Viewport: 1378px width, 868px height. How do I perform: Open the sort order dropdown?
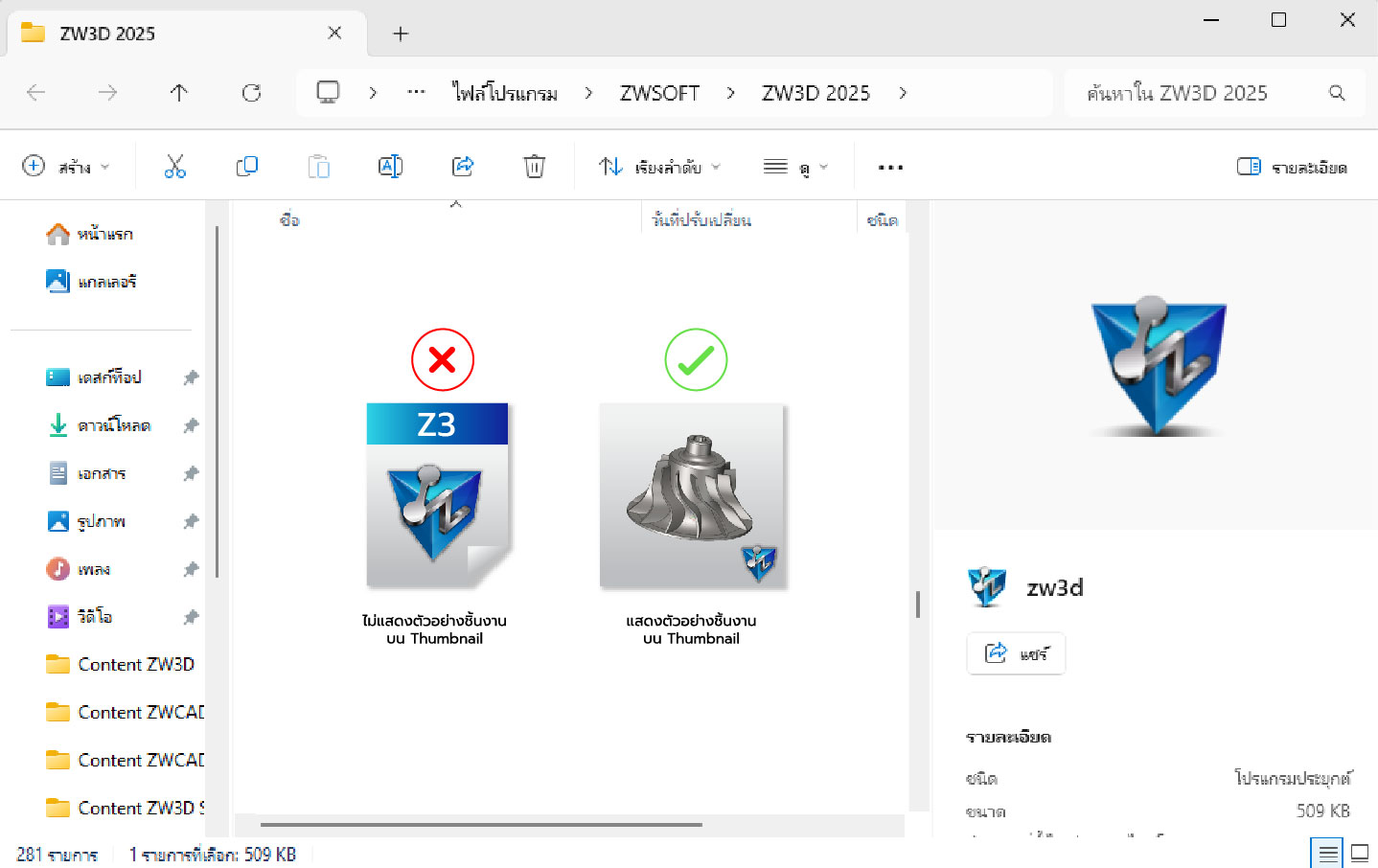click(659, 167)
